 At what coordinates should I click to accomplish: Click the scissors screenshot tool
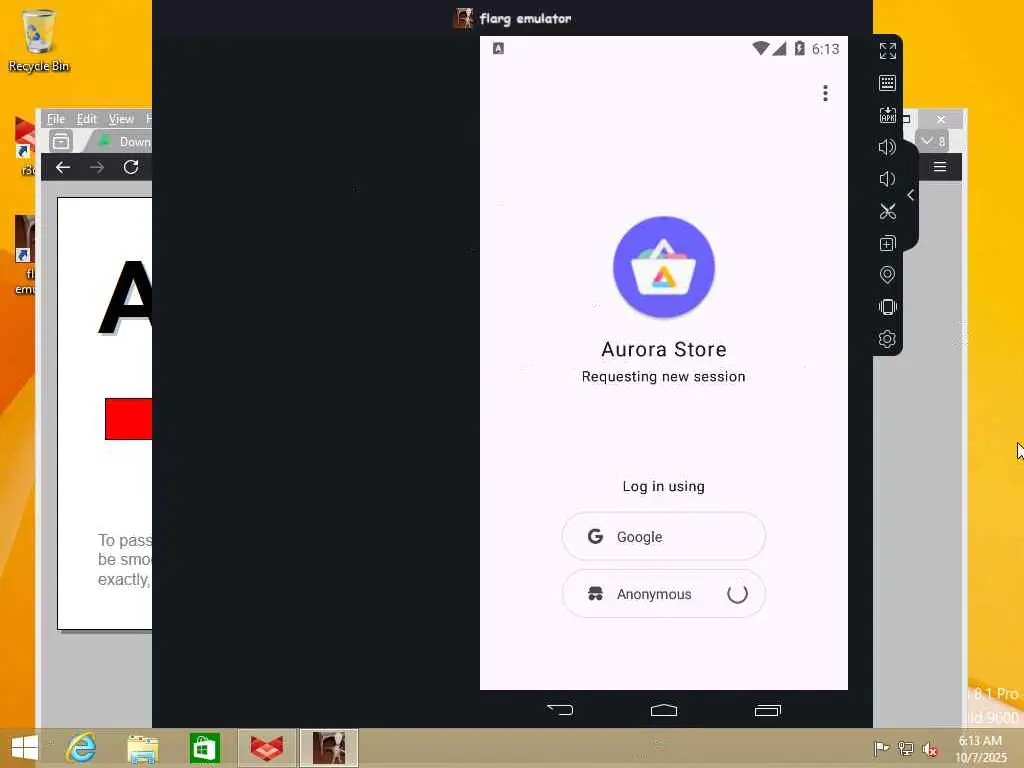click(888, 211)
